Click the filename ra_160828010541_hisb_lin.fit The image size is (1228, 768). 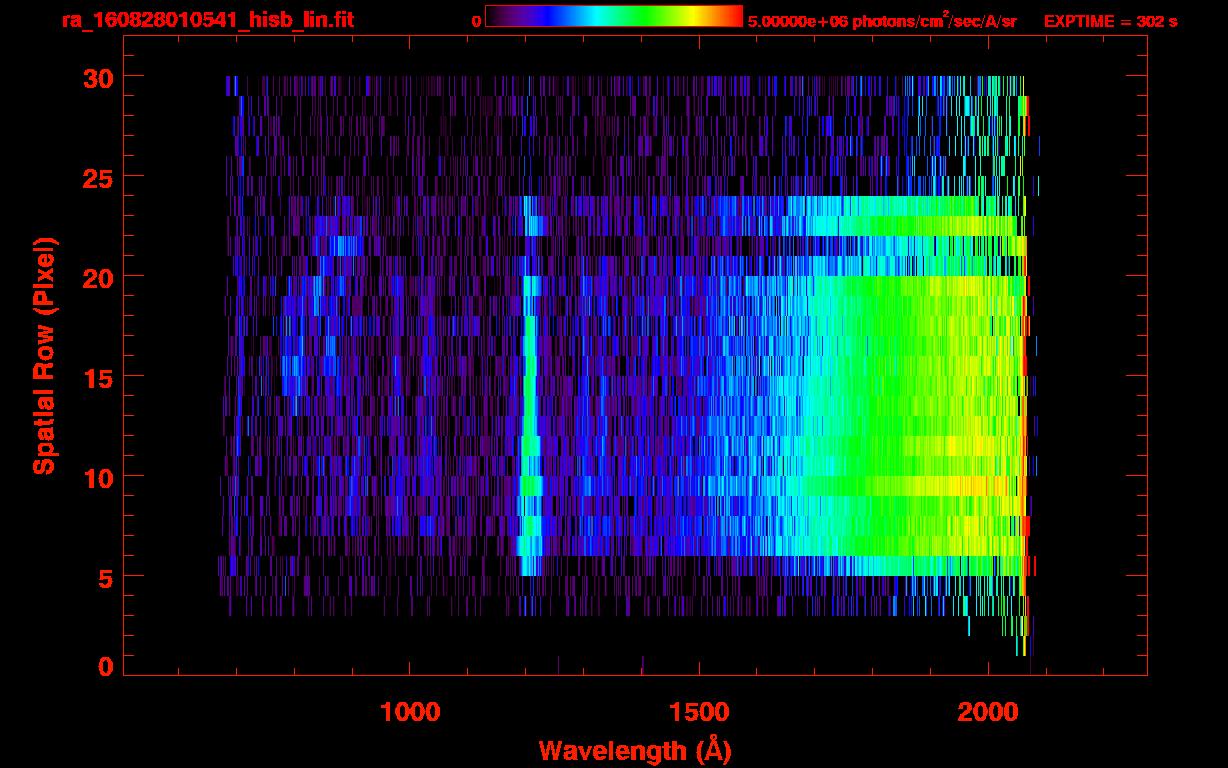pyautogui.click(x=207, y=20)
